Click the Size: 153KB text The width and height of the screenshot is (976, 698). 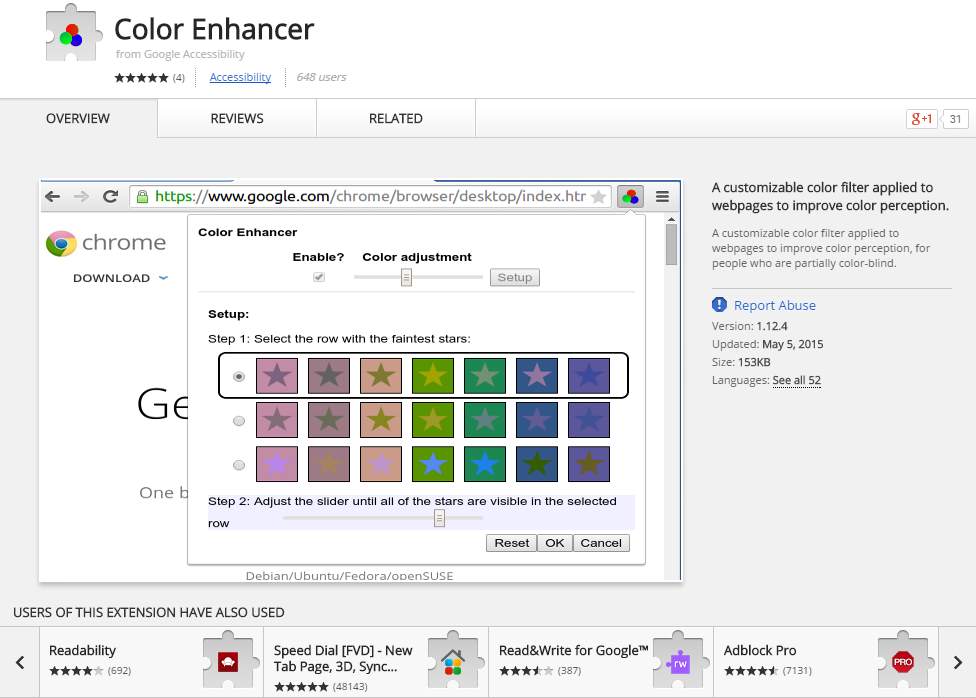(741, 362)
